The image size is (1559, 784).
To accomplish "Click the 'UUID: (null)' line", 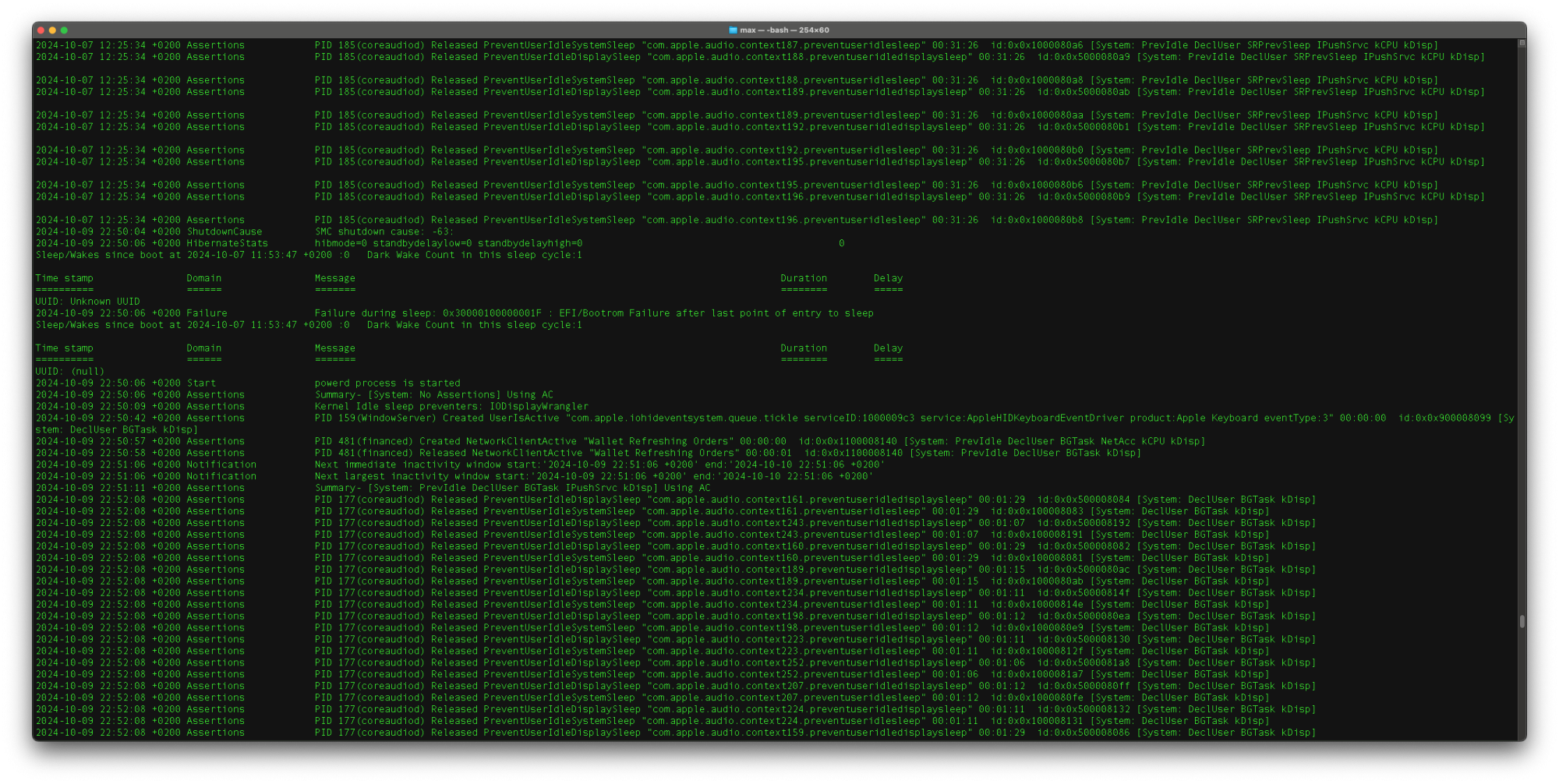I will [70, 372].
